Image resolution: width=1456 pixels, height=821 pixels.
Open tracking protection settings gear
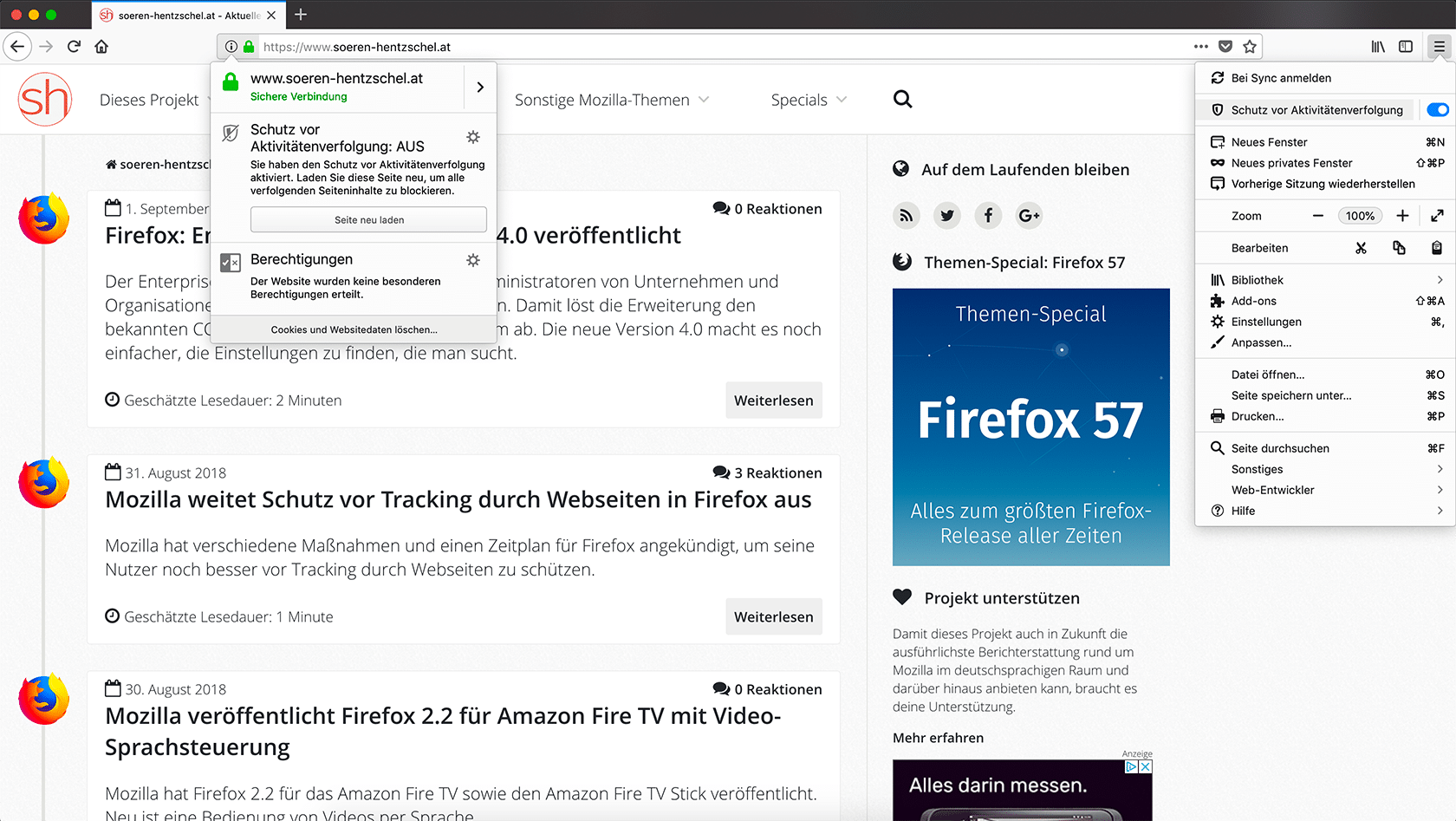click(473, 137)
